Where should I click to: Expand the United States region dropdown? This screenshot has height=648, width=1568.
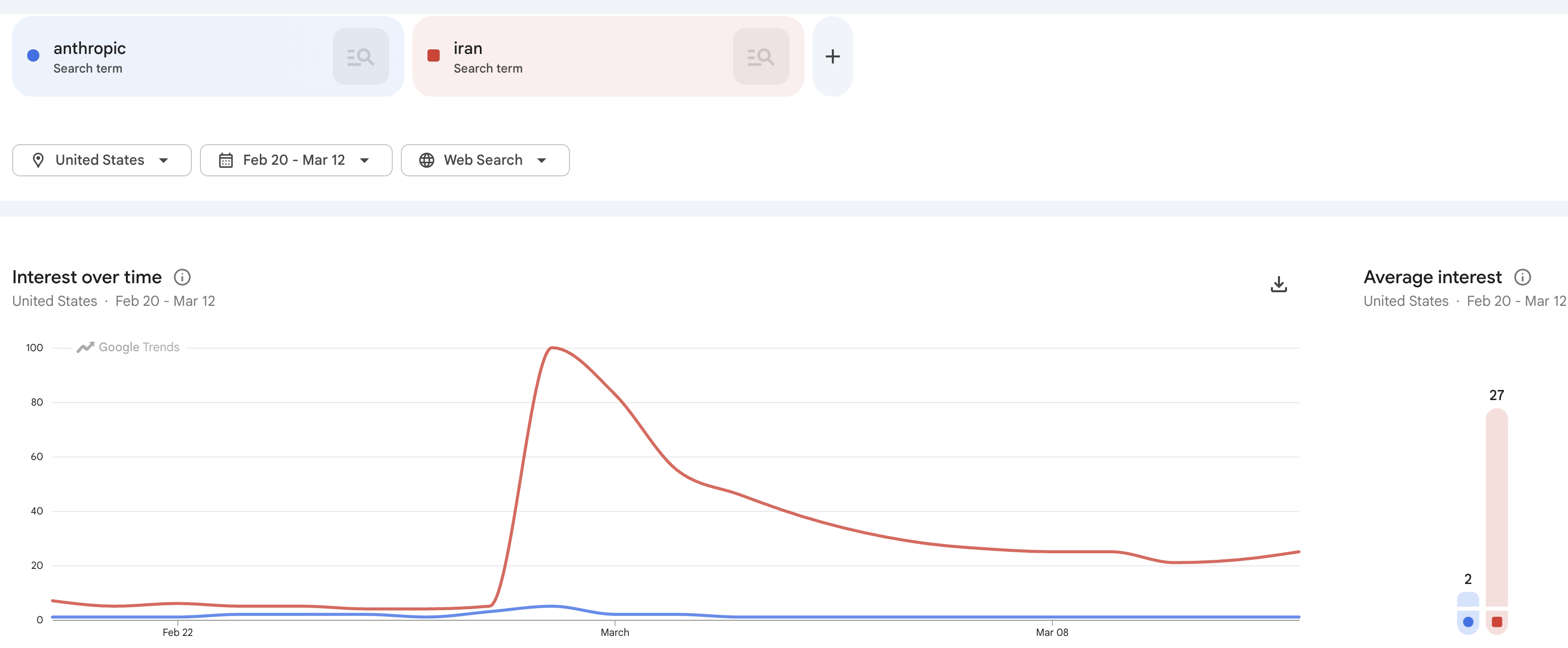click(102, 160)
